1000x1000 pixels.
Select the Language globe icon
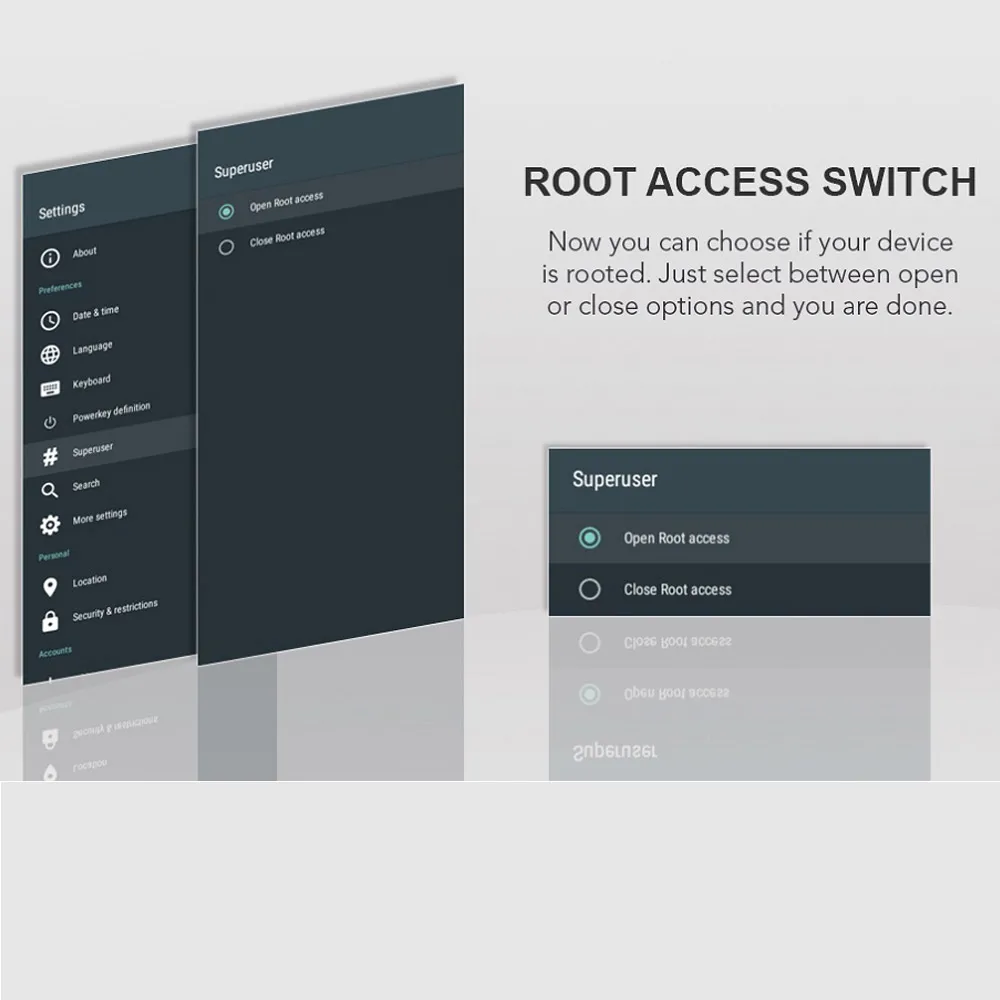pyautogui.click(x=50, y=354)
